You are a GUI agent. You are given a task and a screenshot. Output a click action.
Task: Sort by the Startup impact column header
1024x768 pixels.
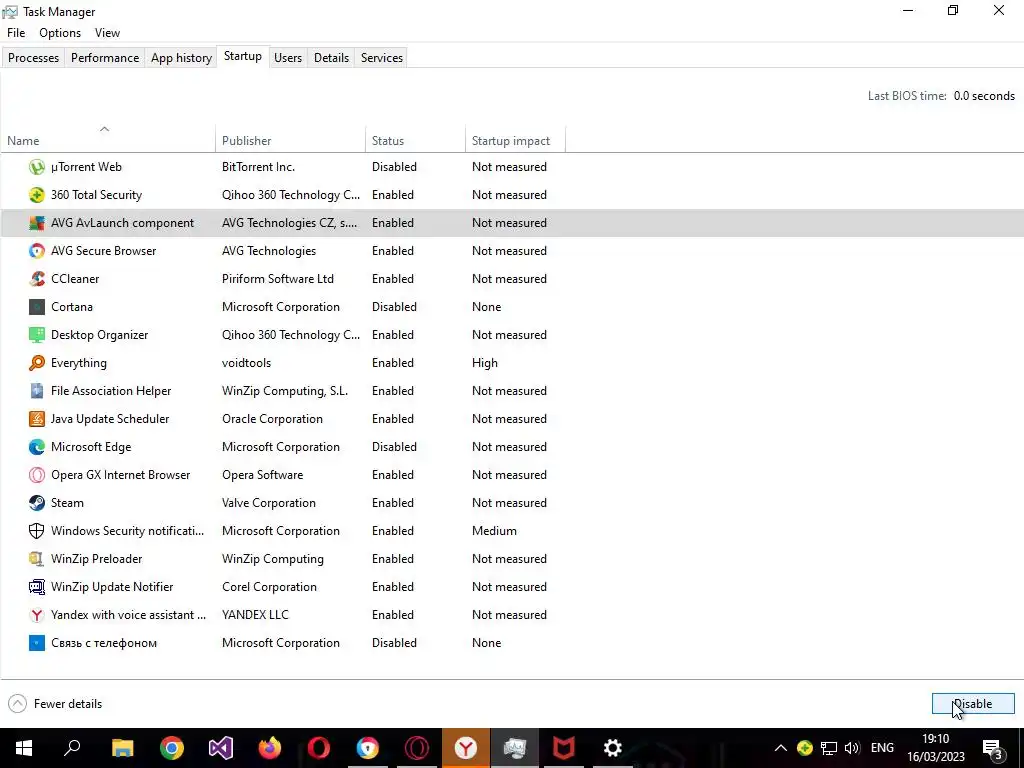pyautogui.click(x=515, y=140)
